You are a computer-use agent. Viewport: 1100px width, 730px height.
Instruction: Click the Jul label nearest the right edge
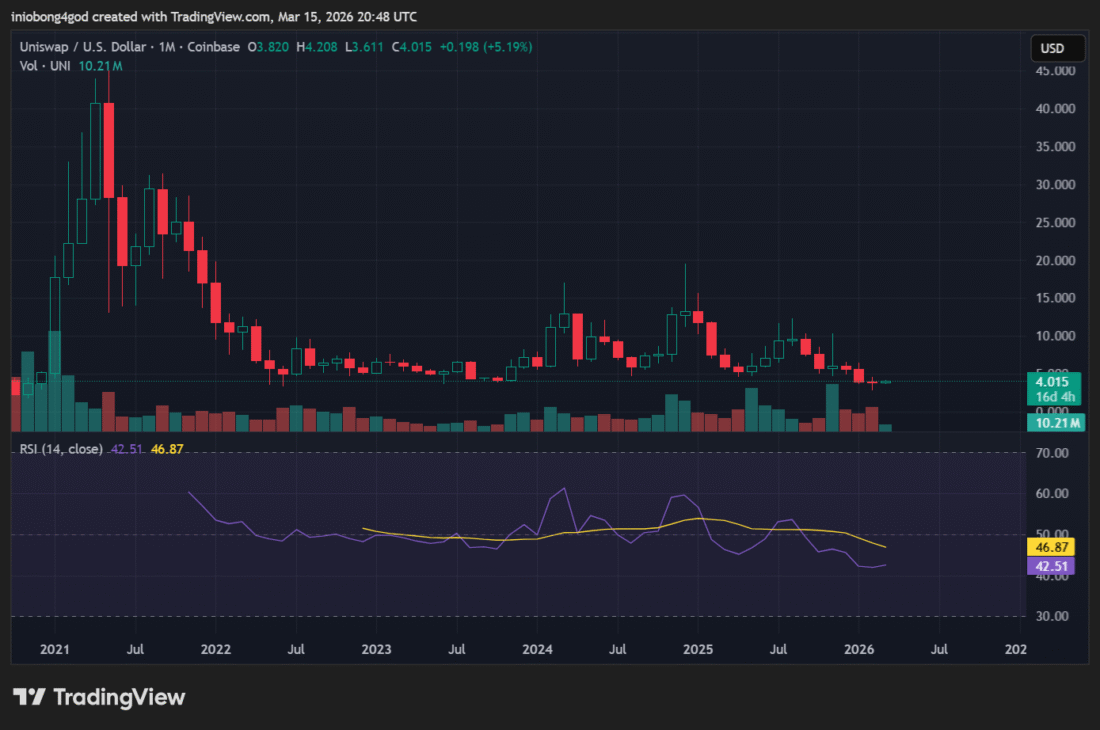point(939,649)
